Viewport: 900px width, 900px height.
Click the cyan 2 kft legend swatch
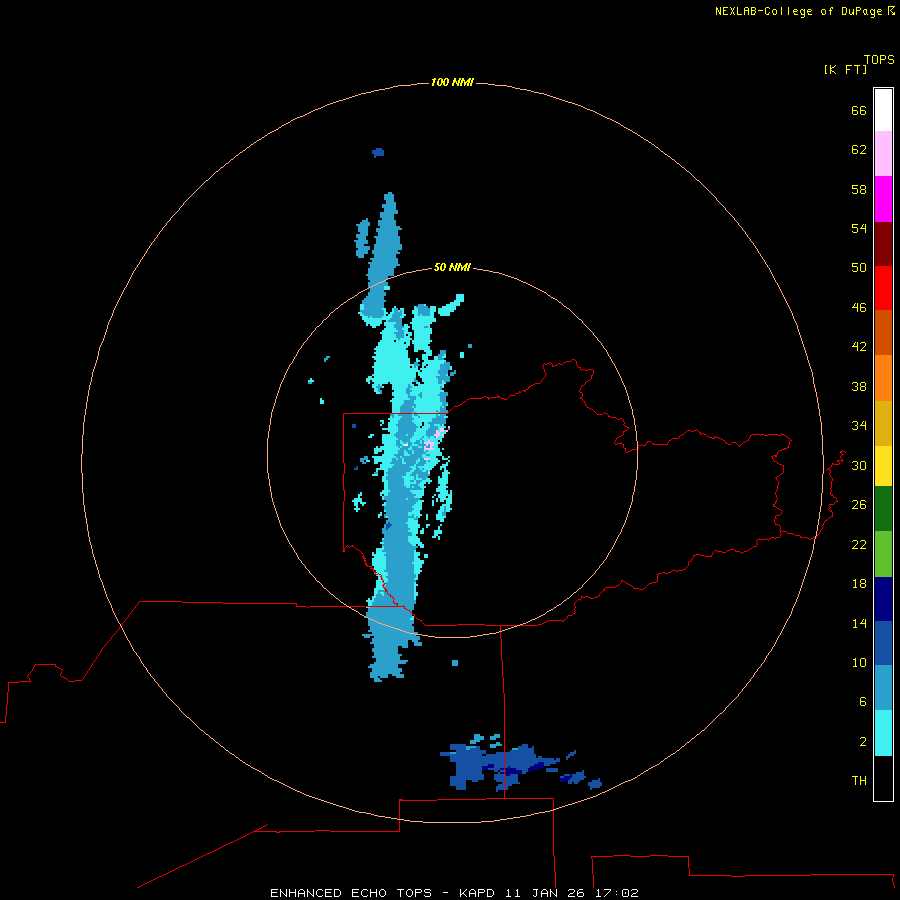click(883, 733)
